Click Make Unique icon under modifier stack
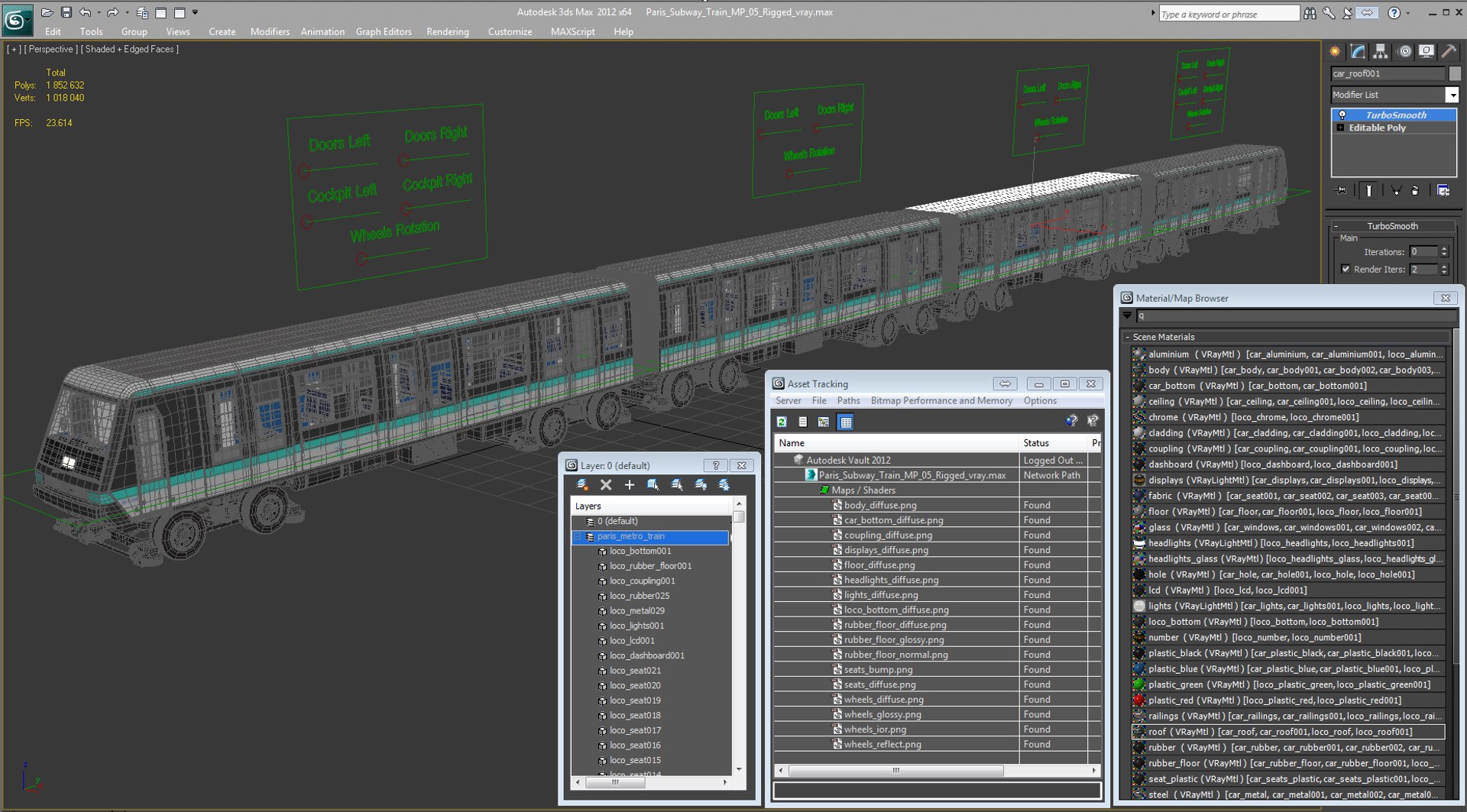 [x=1396, y=191]
